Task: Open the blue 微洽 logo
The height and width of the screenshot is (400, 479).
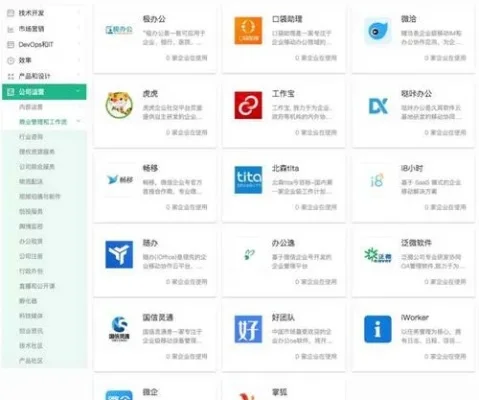Action: 377,31
